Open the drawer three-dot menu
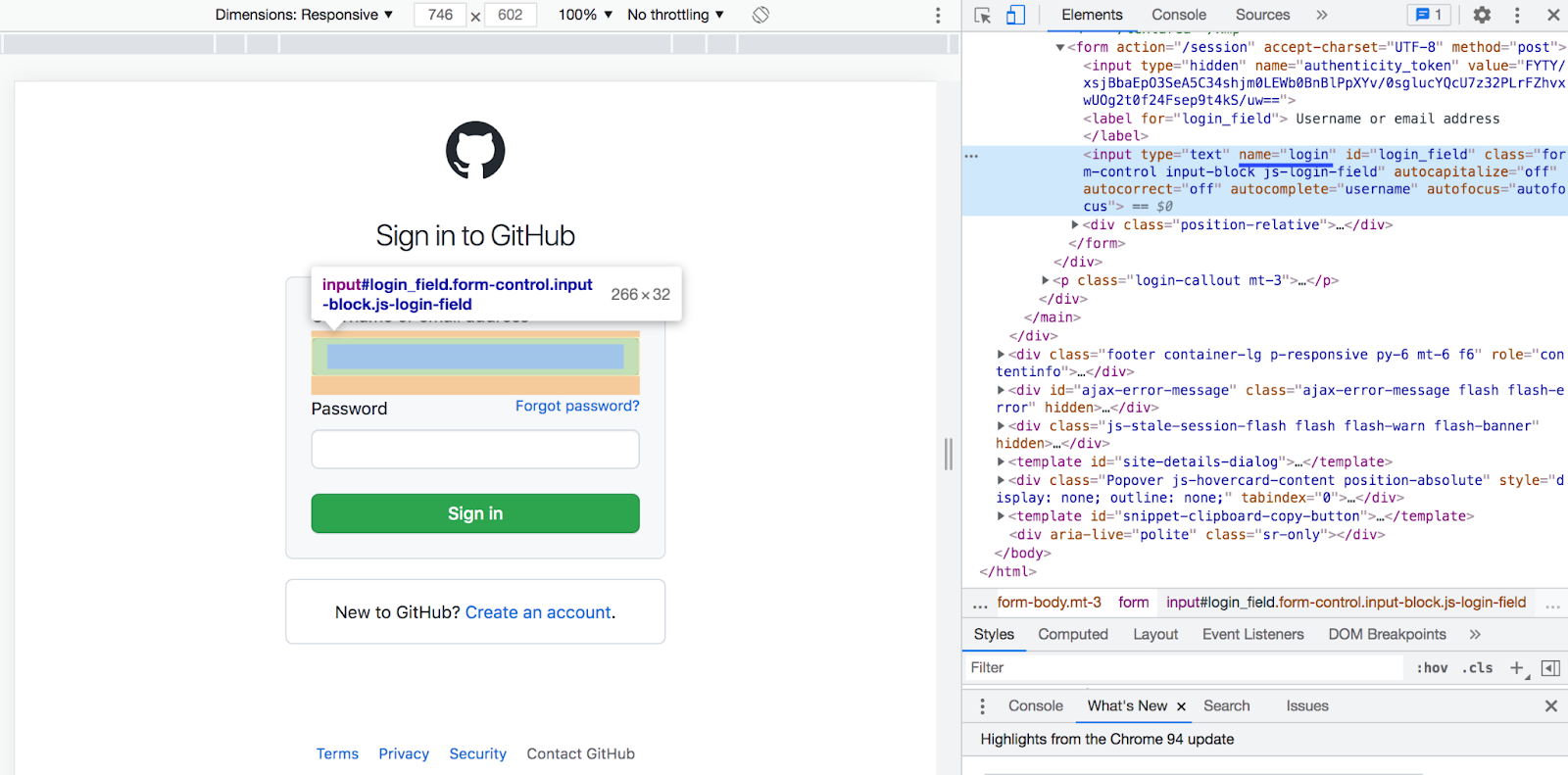 pyautogui.click(x=982, y=706)
